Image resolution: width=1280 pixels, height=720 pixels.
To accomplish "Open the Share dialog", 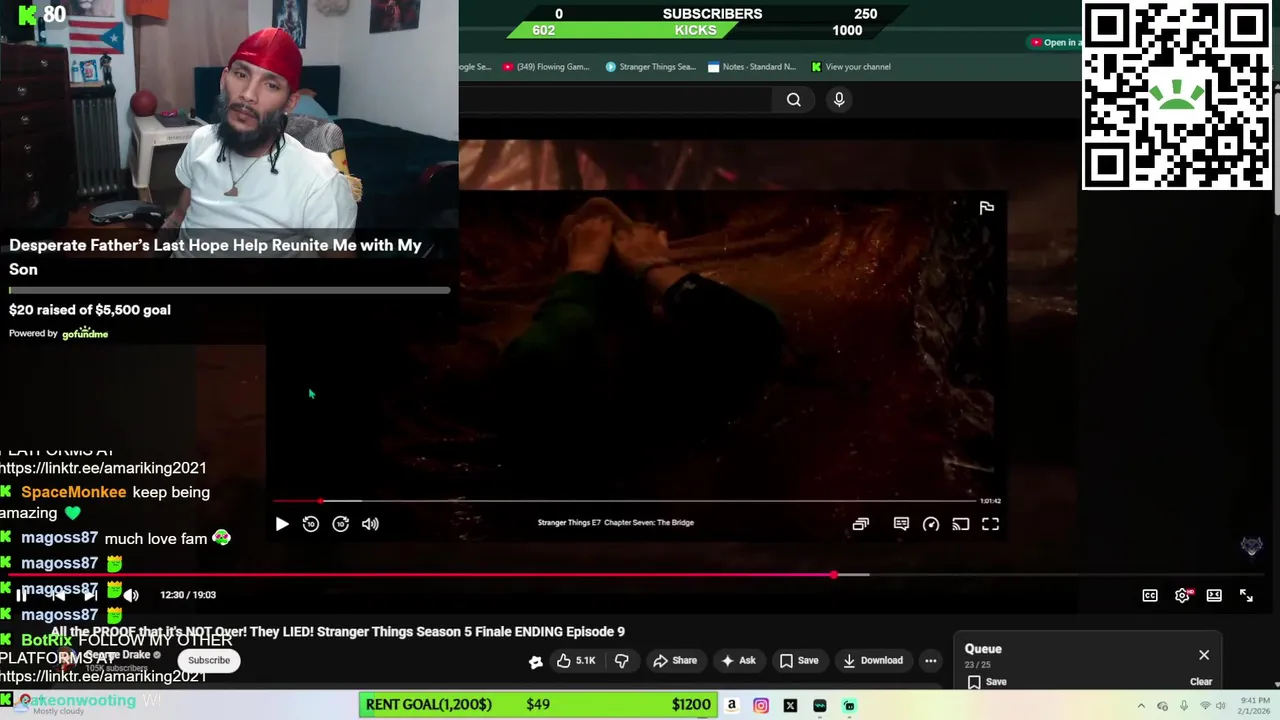I will pos(675,660).
